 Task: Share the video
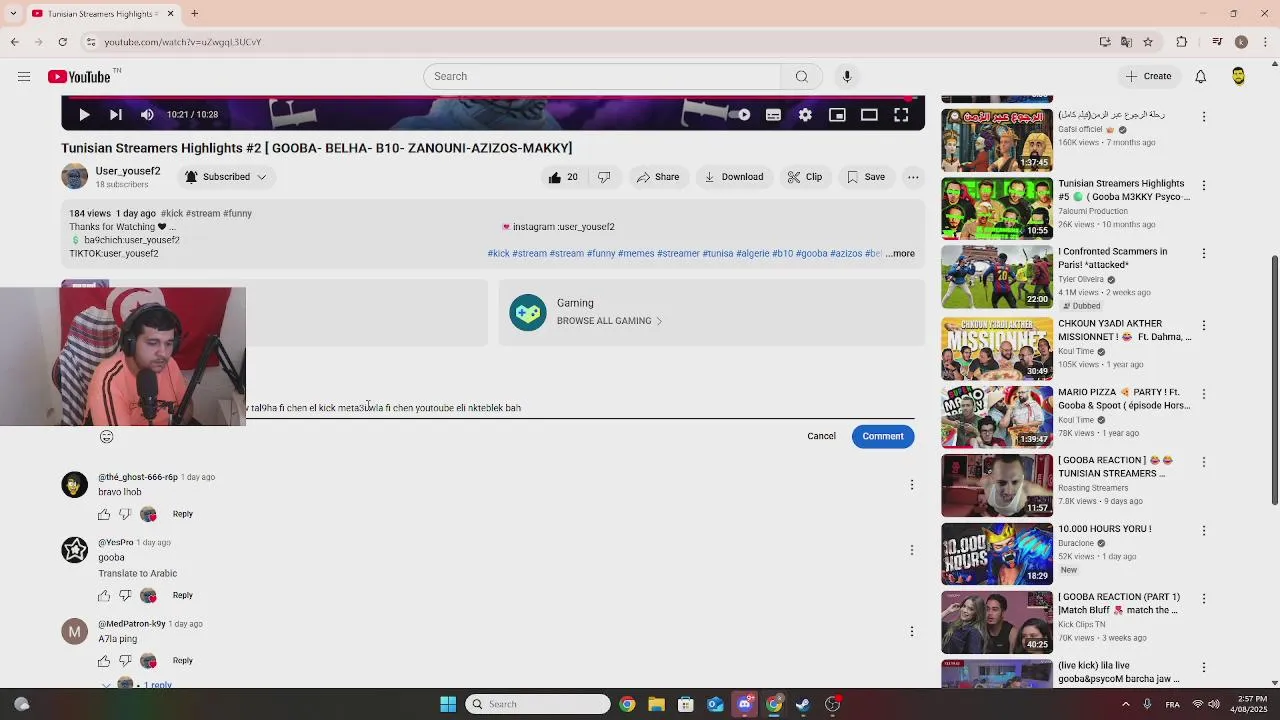[658, 177]
